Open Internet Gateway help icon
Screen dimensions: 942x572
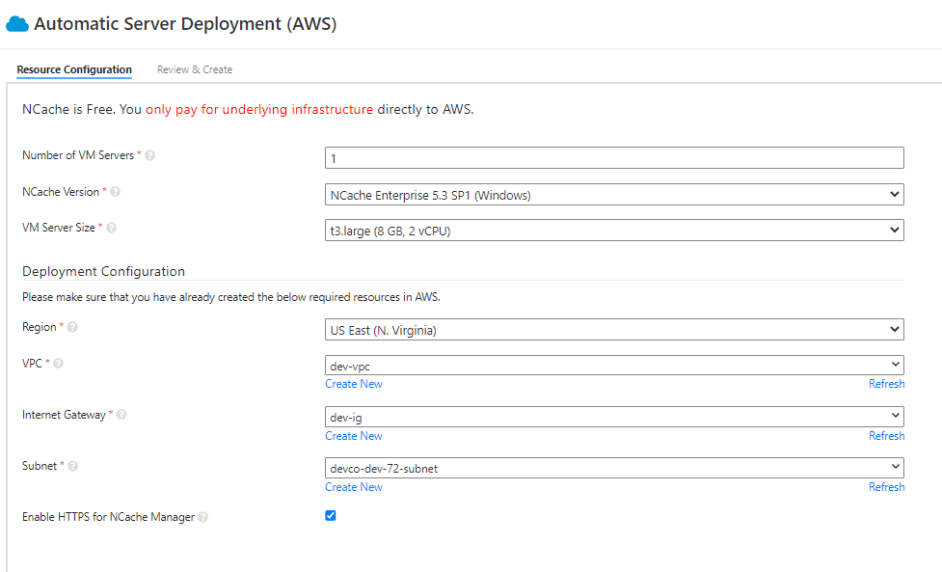(x=121, y=415)
